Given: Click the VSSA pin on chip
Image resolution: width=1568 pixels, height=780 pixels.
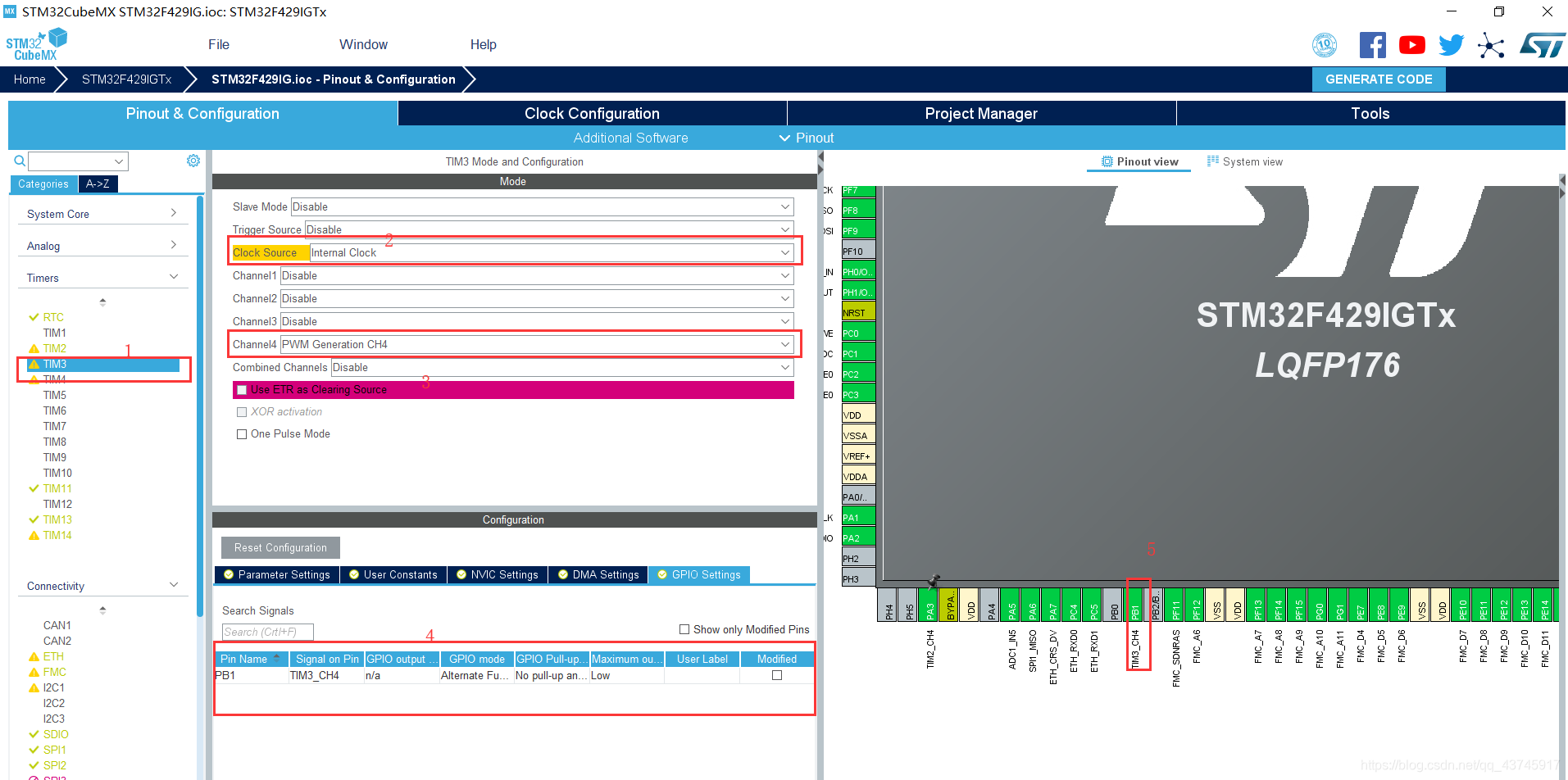Looking at the screenshot, I should click(858, 435).
